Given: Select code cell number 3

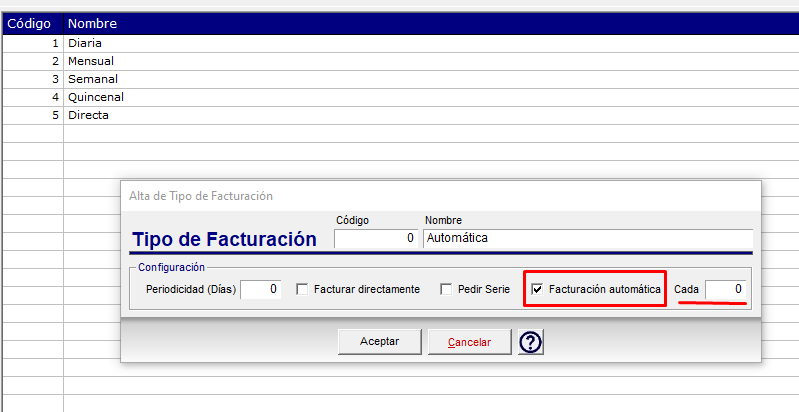Looking at the screenshot, I should [33, 79].
